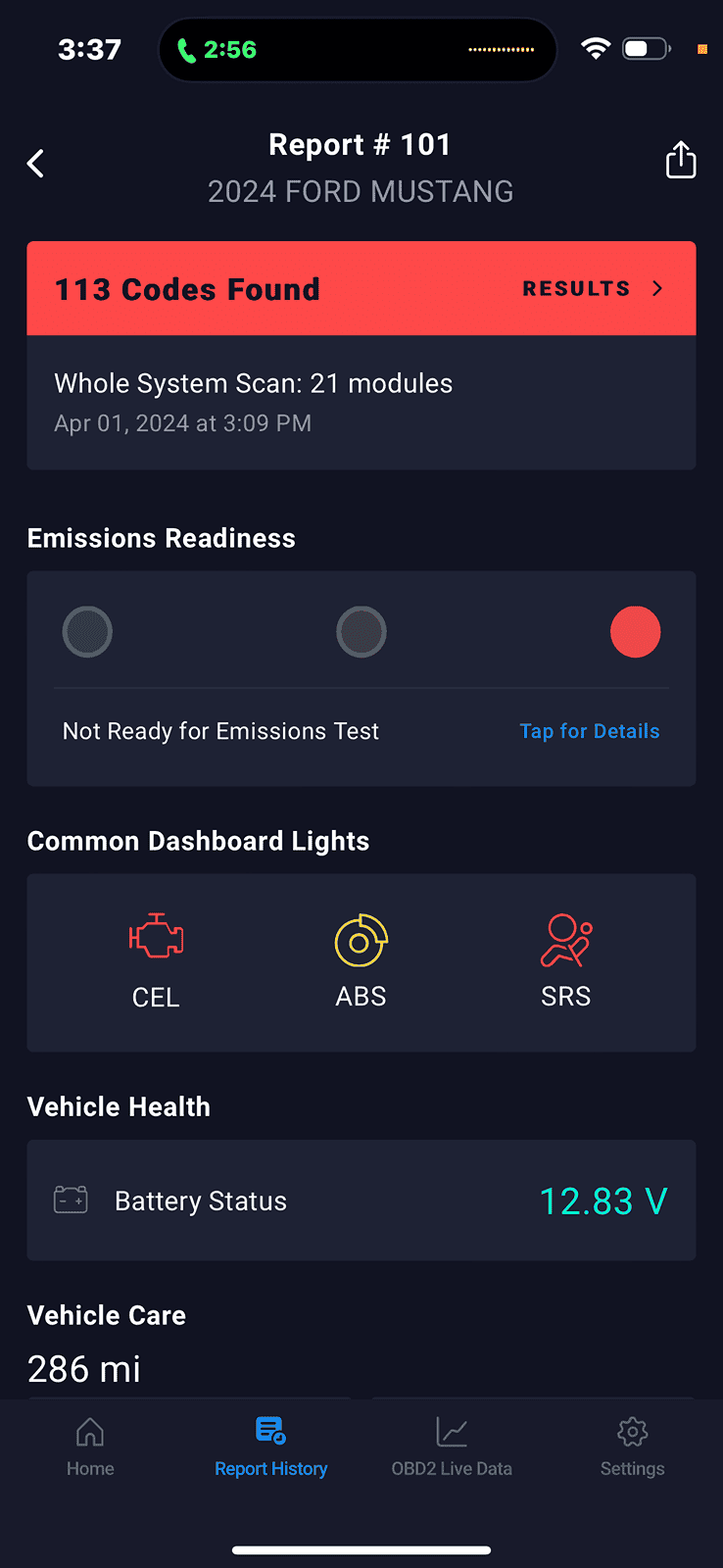Expand RESULTS chevron arrow
The height and width of the screenshot is (1568, 723).
[x=657, y=288]
